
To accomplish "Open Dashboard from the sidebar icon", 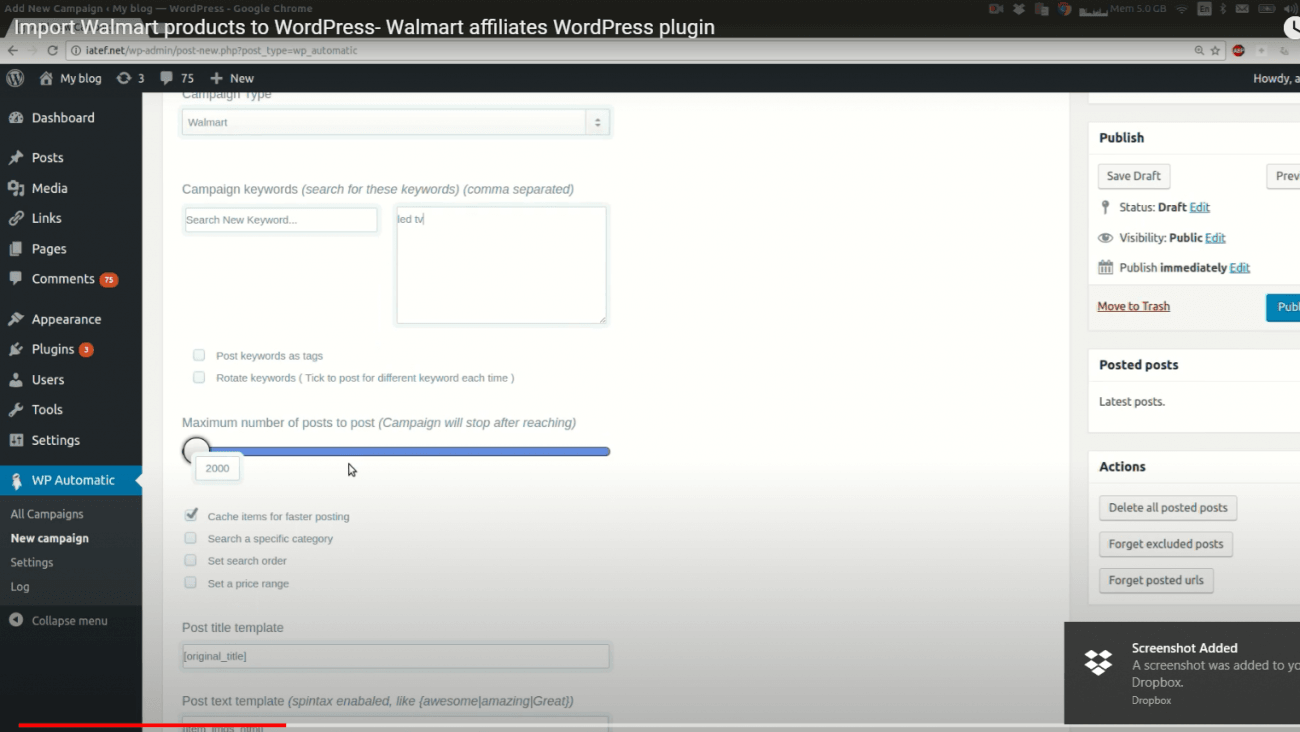I will (16, 118).
